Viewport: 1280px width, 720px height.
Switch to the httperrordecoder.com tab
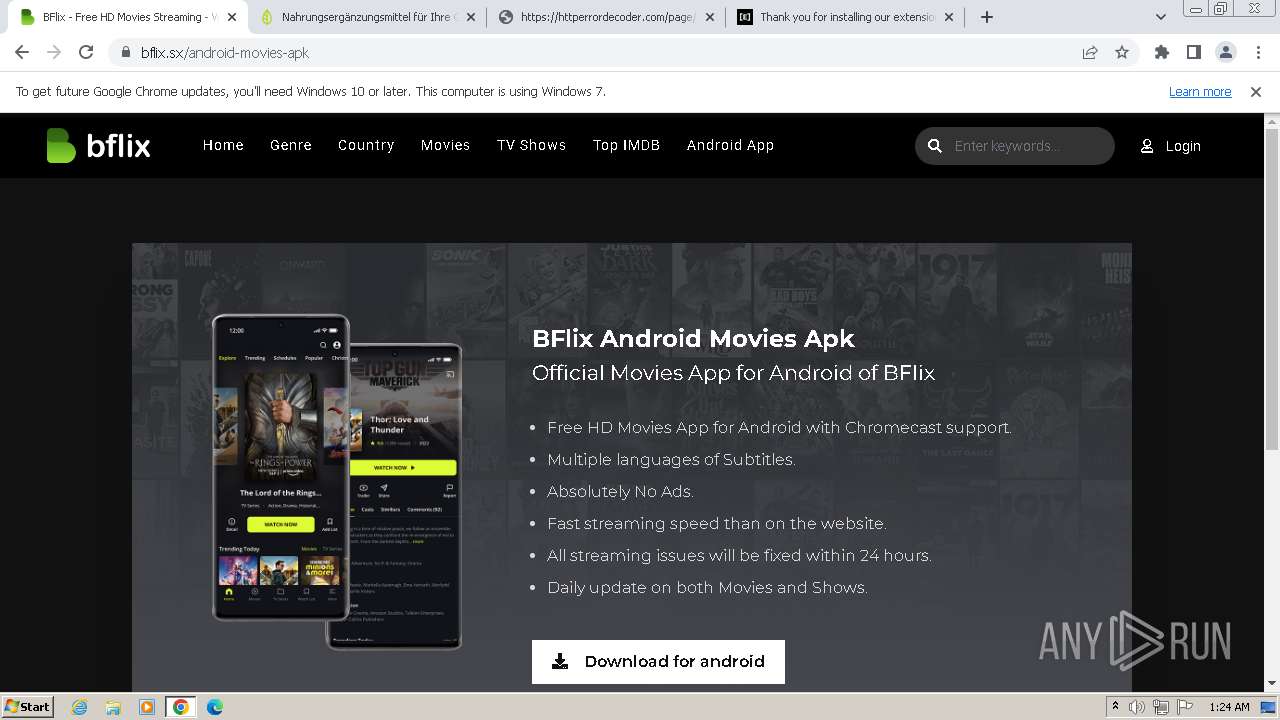607,17
